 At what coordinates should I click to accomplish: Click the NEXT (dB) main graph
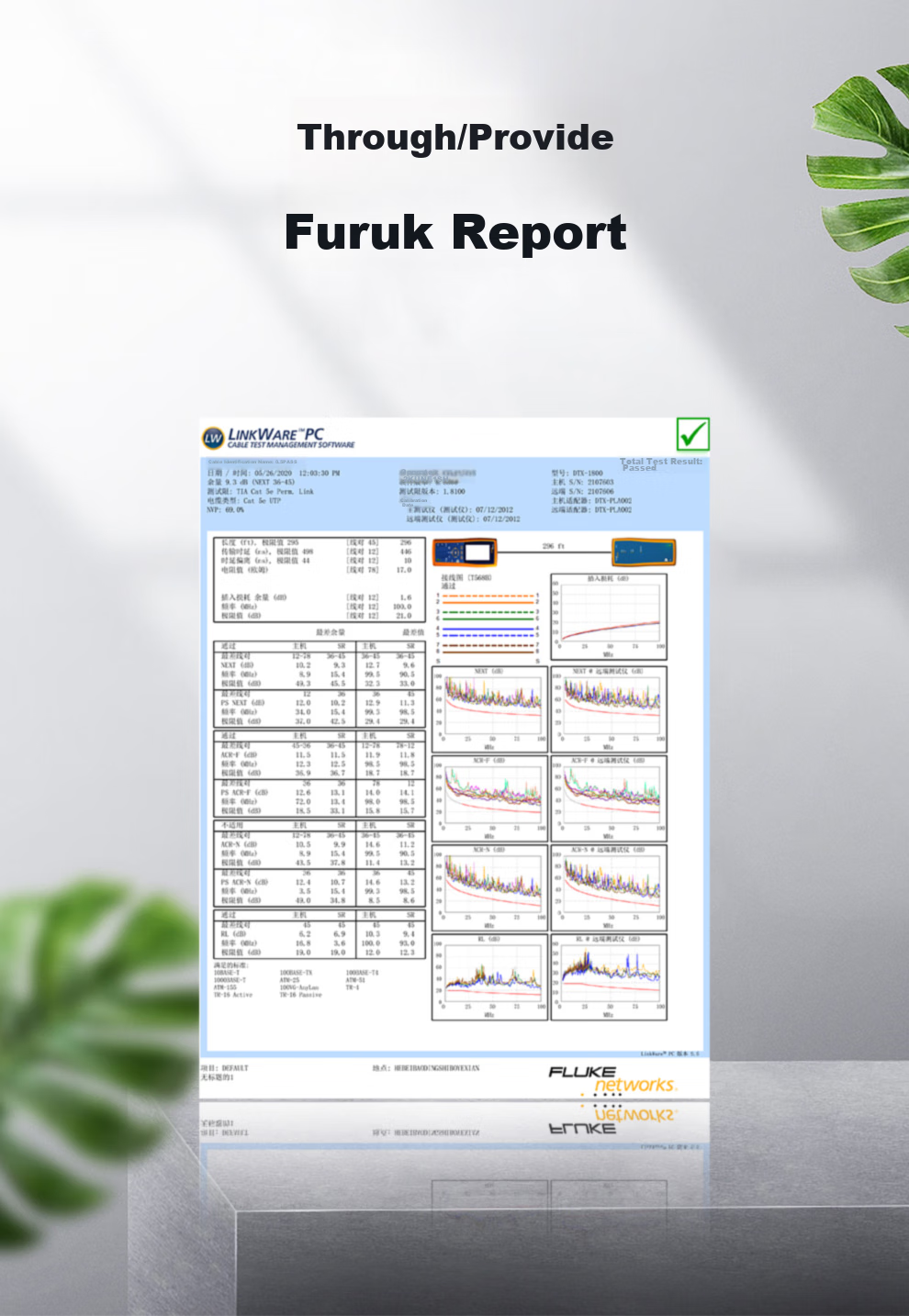click(489, 708)
